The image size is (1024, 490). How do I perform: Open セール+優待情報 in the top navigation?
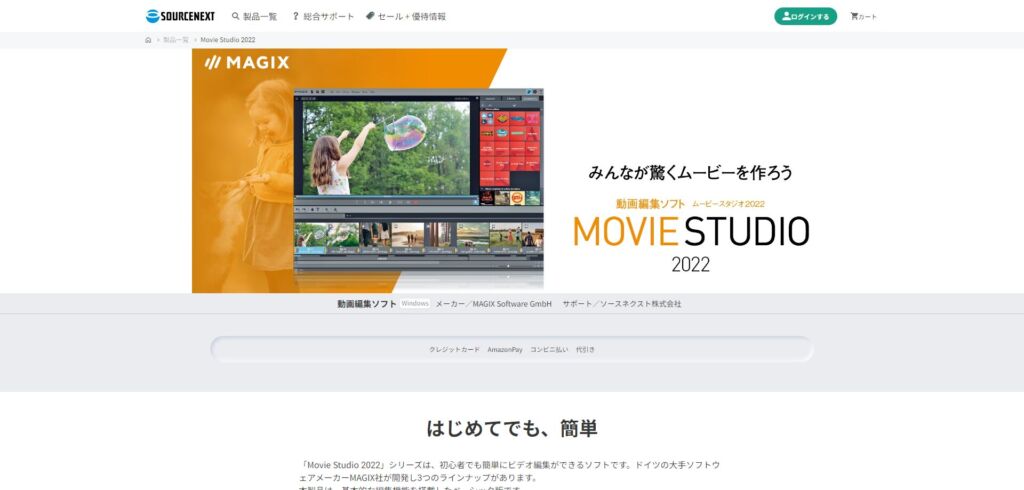coord(406,16)
